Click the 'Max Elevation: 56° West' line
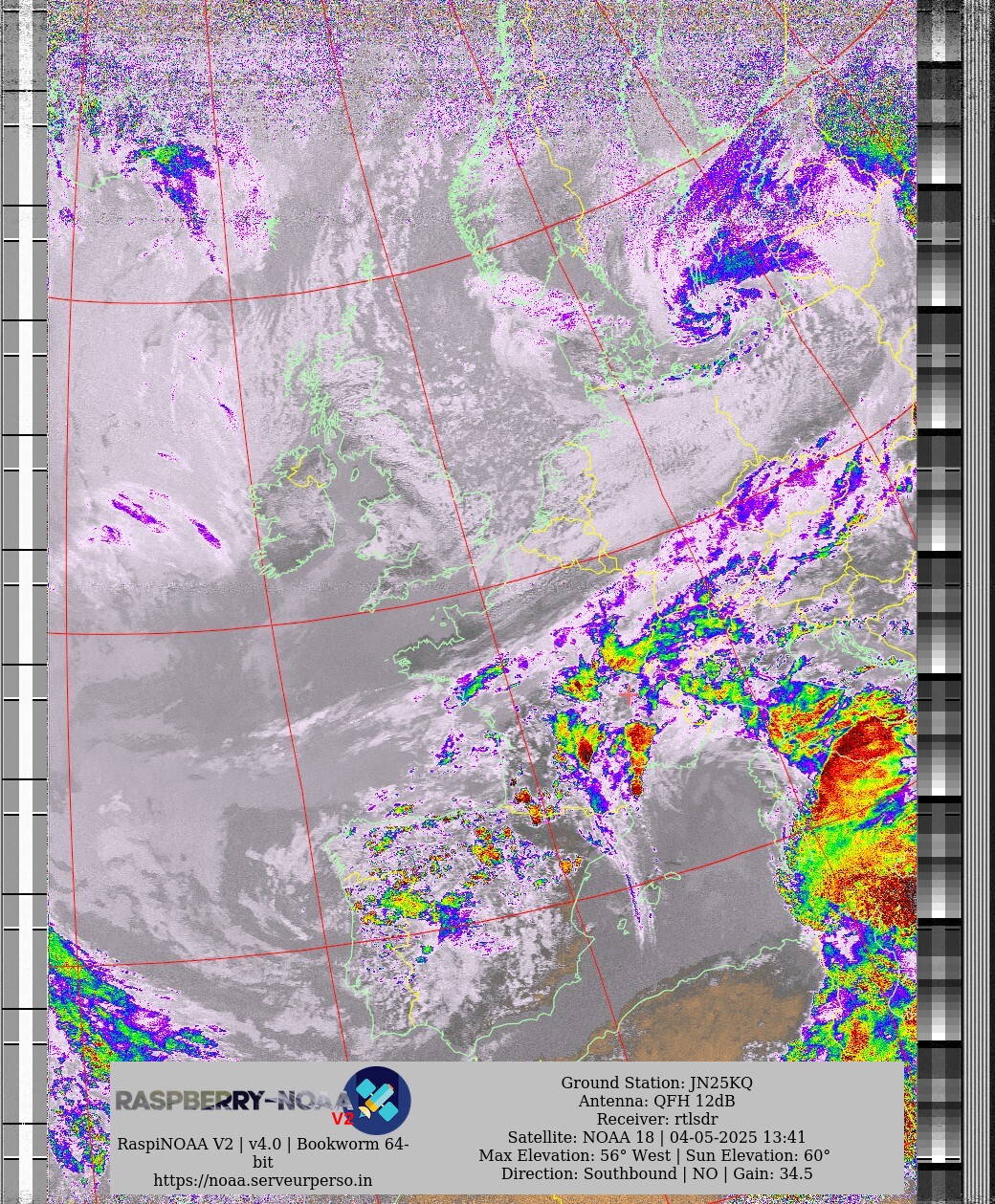 point(654,1155)
